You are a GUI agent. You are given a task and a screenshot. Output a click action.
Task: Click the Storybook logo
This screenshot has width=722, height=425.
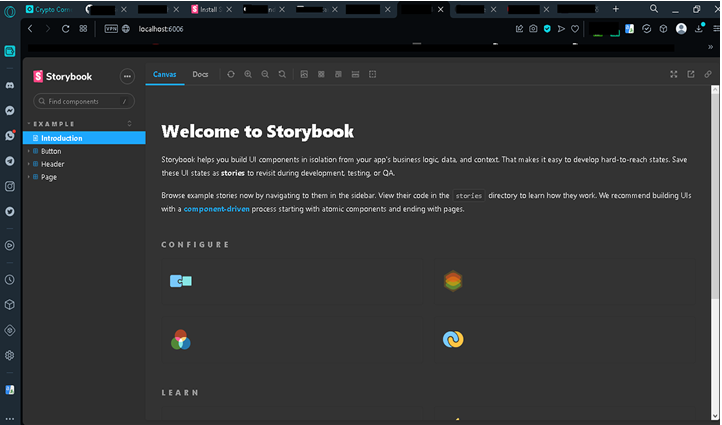click(x=63, y=76)
